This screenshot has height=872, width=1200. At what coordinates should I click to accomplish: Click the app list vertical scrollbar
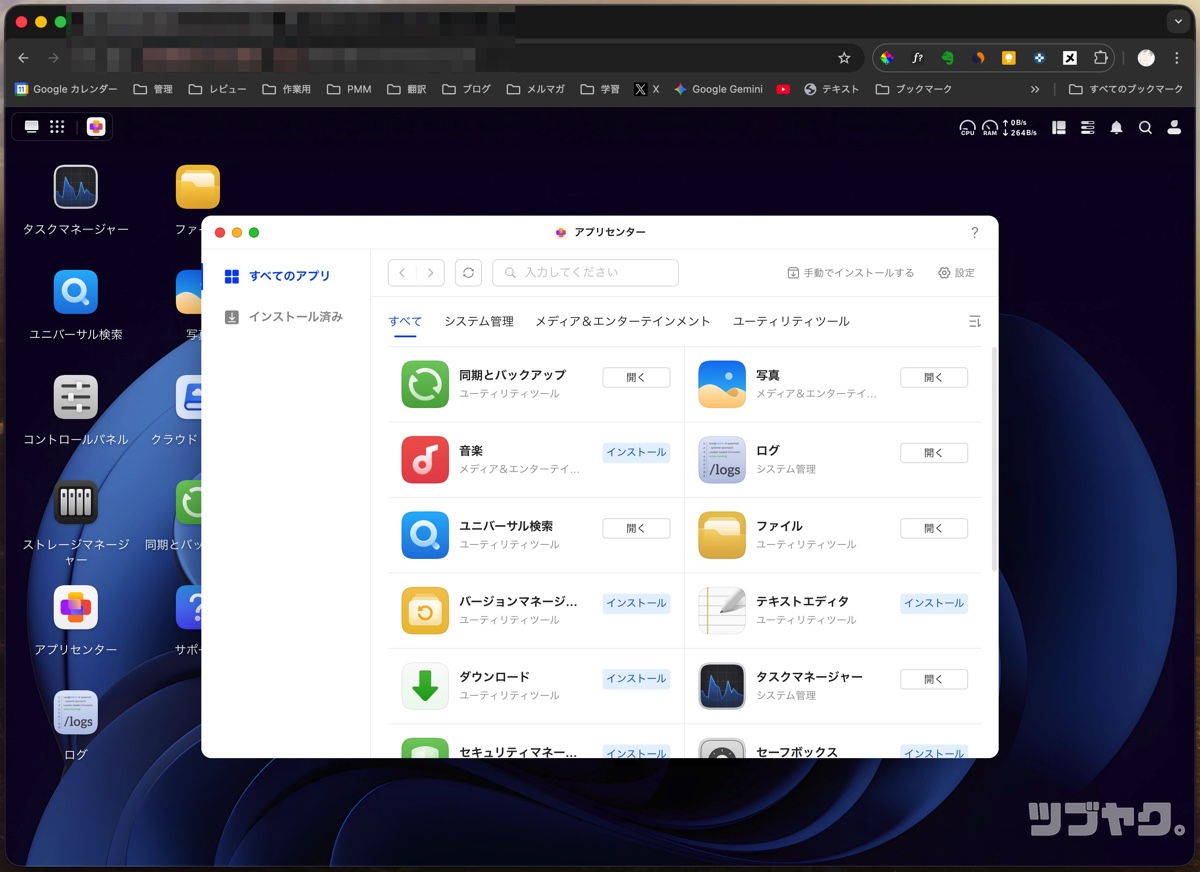[x=994, y=460]
